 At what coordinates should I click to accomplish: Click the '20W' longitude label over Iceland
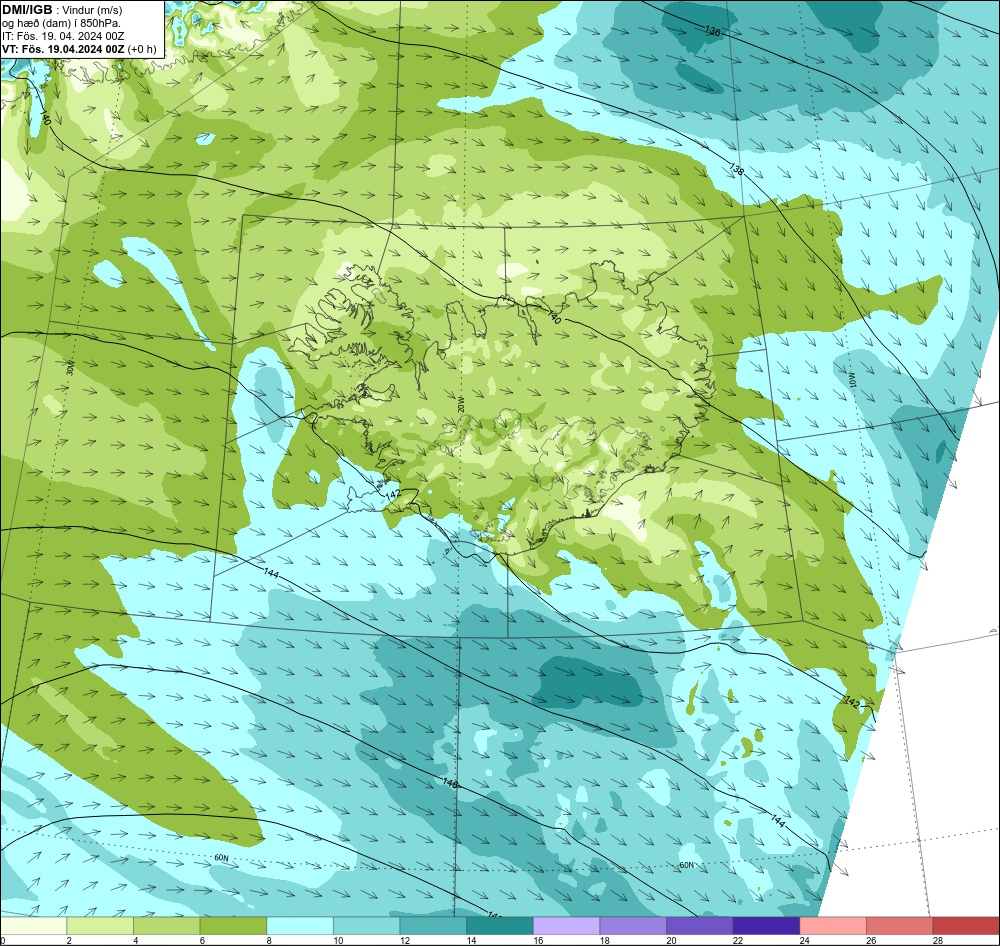[x=461, y=404]
